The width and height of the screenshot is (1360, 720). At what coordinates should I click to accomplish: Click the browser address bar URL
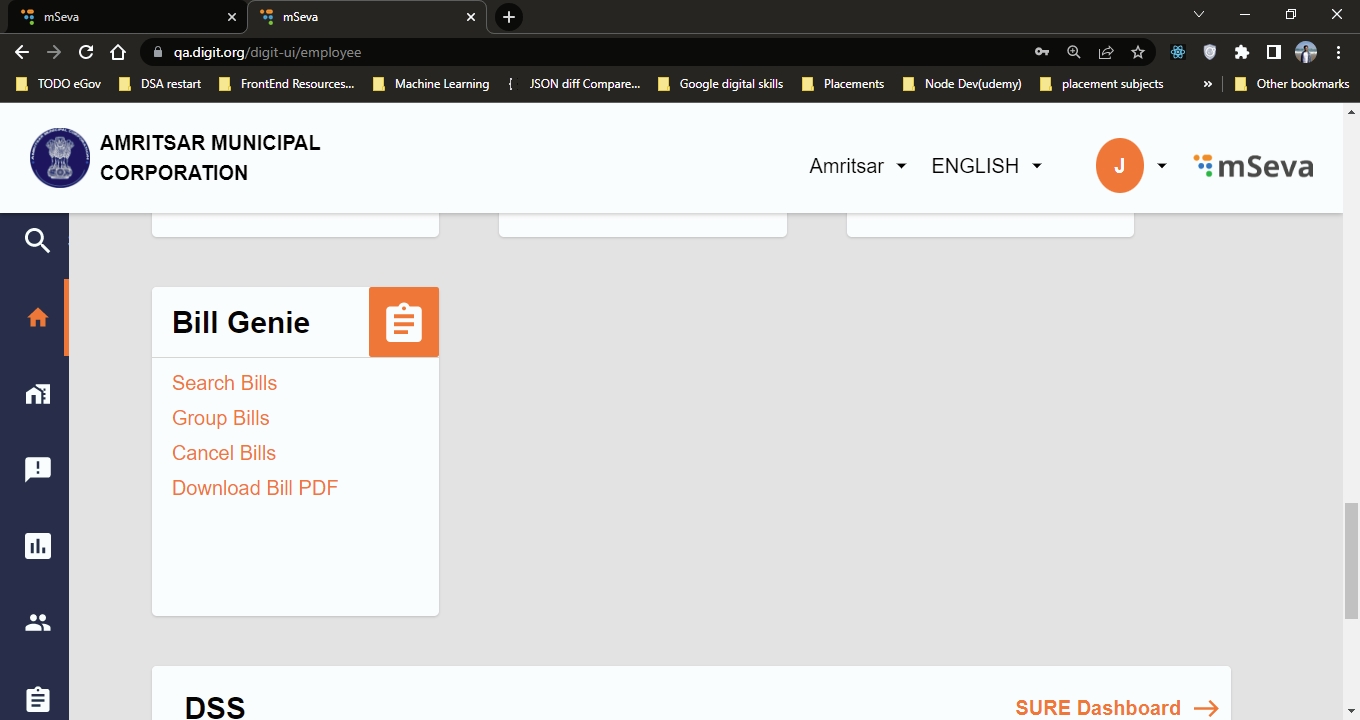point(267,52)
